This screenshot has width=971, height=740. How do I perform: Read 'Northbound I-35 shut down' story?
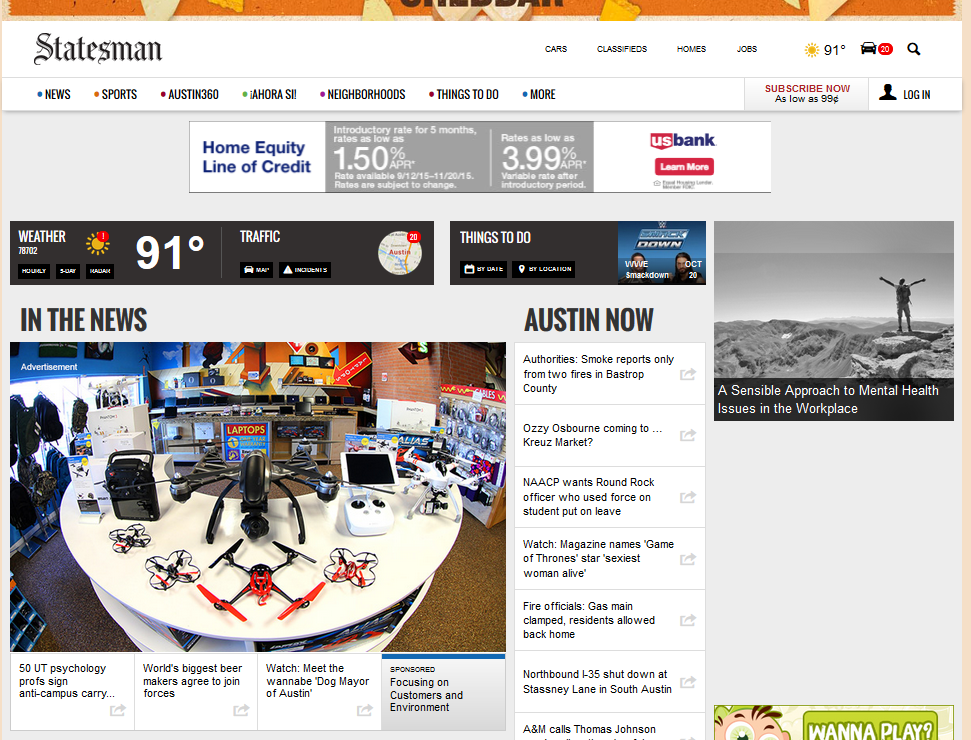point(597,682)
